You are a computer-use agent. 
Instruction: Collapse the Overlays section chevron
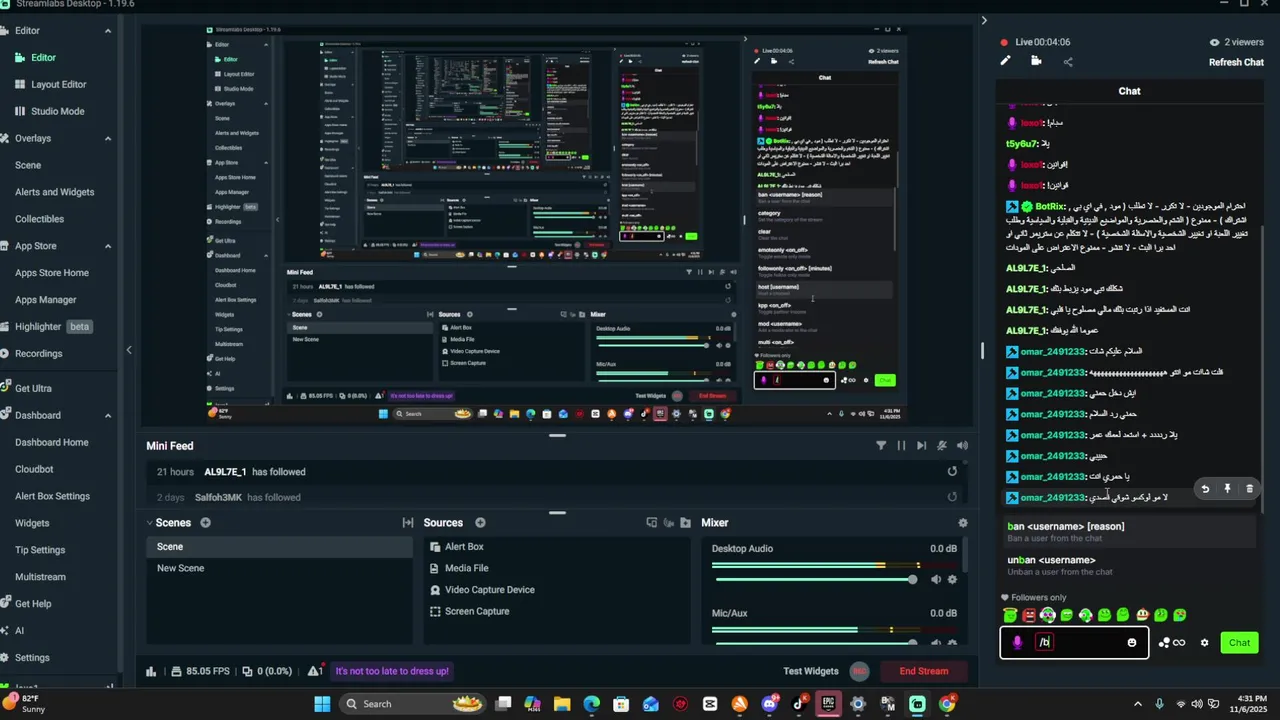pos(108,138)
